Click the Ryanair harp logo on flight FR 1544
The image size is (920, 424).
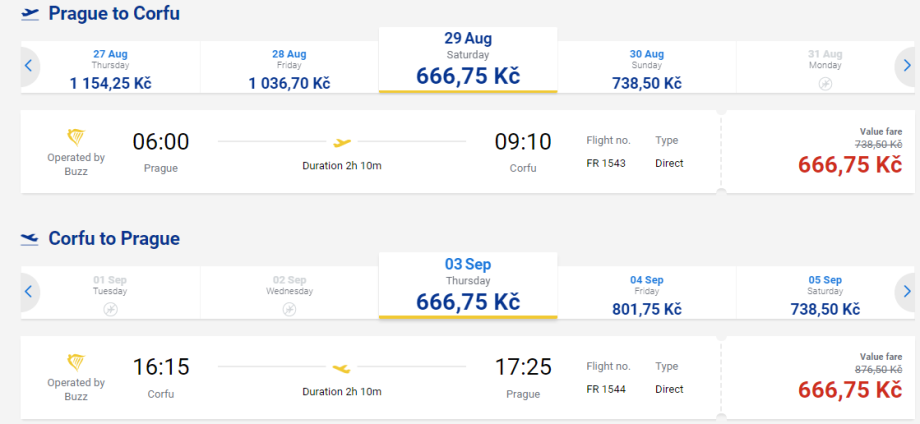[x=76, y=363]
